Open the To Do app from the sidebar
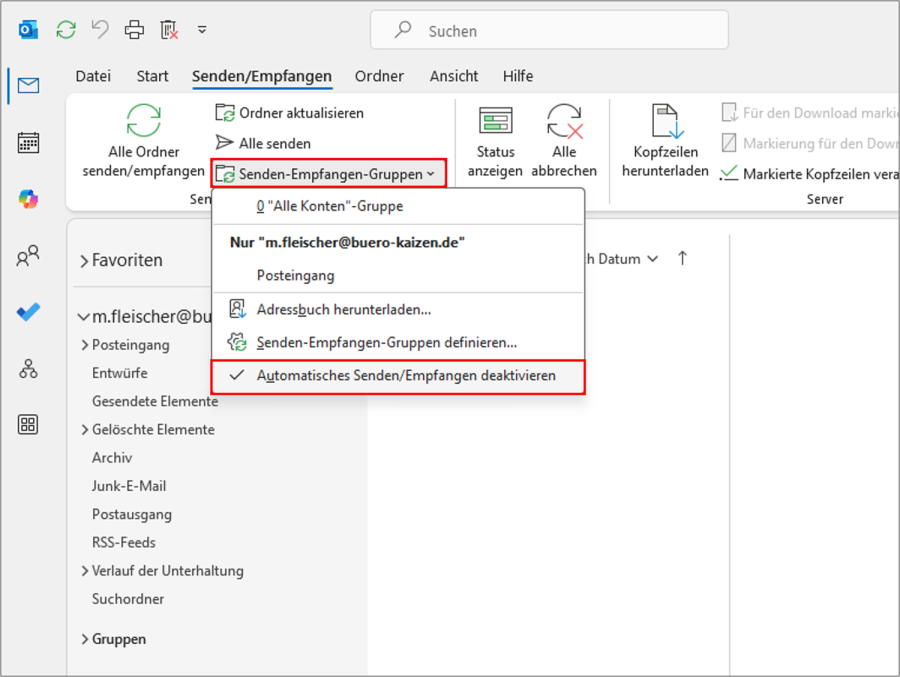The height and width of the screenshot is (677, 900). pyautogui.click(x=27, y=310)
